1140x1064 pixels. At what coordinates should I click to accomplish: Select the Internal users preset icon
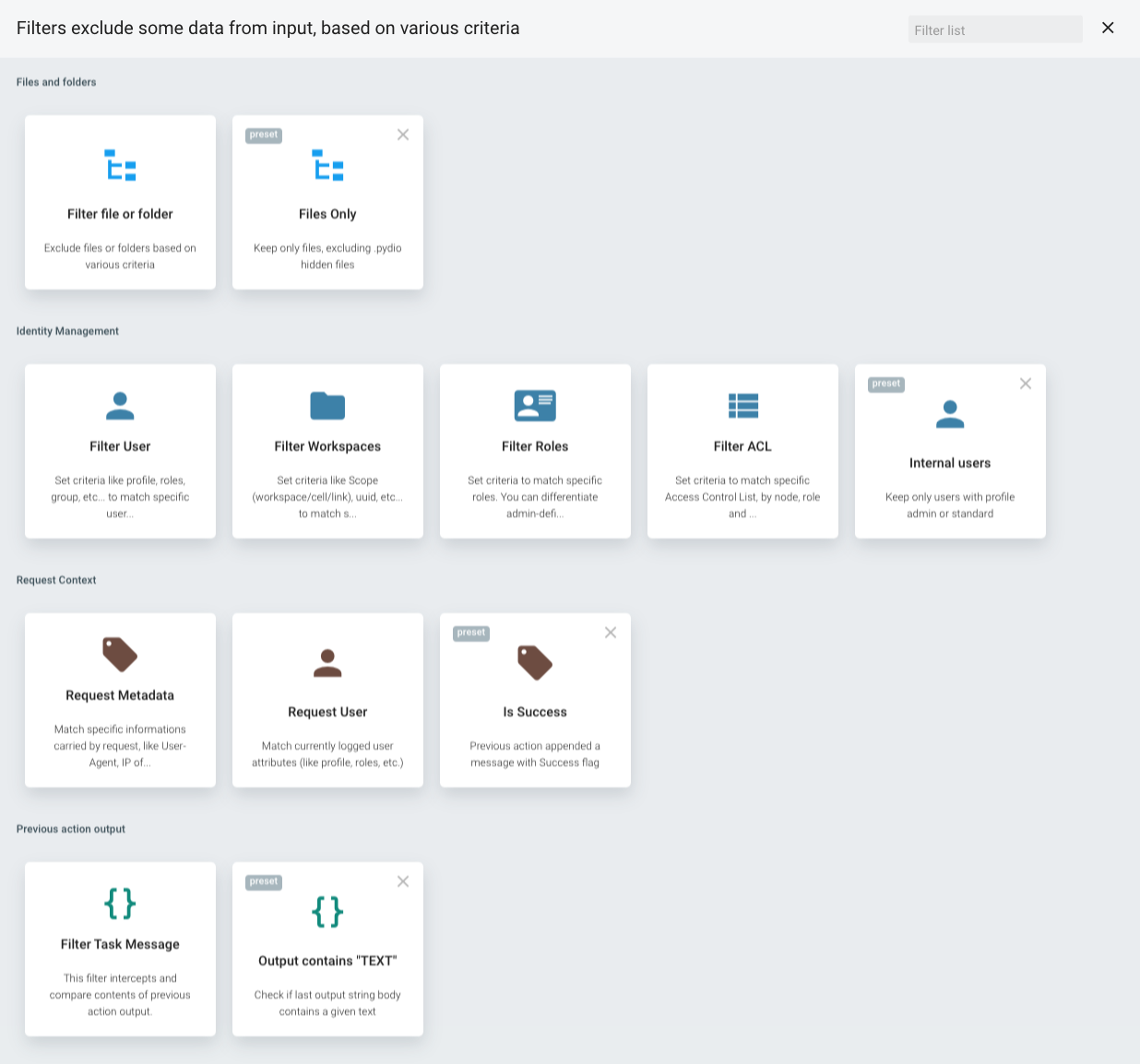tap(950, 414)
